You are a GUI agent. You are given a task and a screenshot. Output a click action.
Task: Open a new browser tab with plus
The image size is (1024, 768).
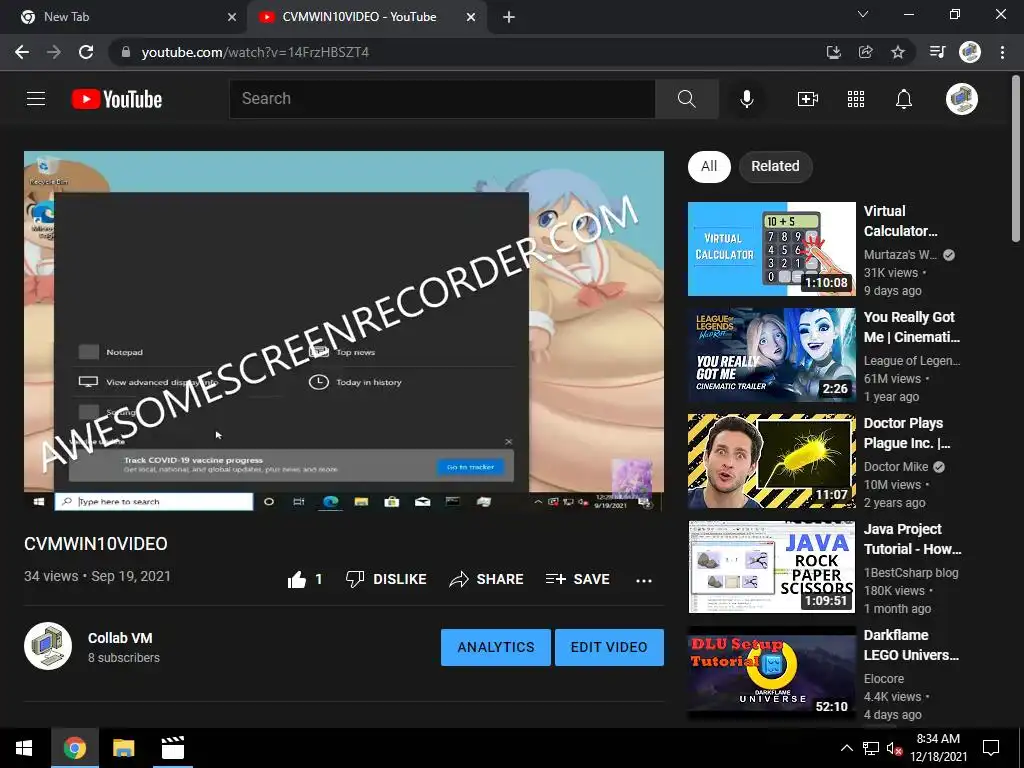pos(509,17)
